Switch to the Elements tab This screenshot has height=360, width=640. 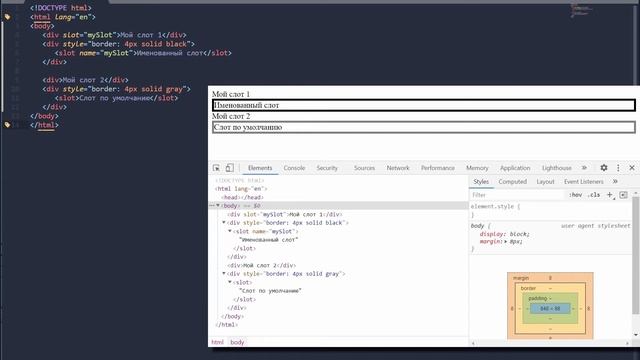click(260, 168)
